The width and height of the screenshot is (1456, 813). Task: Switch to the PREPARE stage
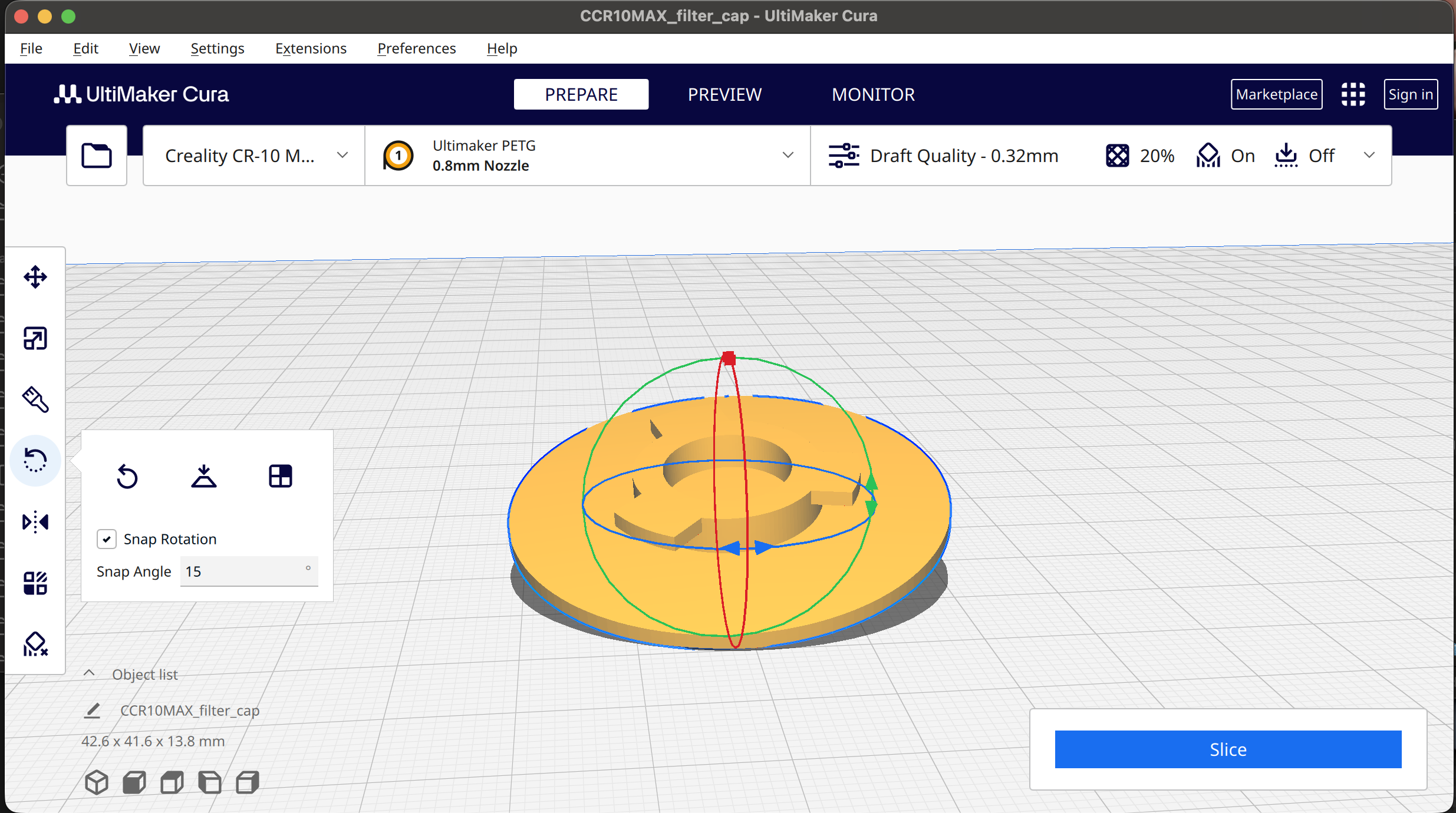point(581,94)
